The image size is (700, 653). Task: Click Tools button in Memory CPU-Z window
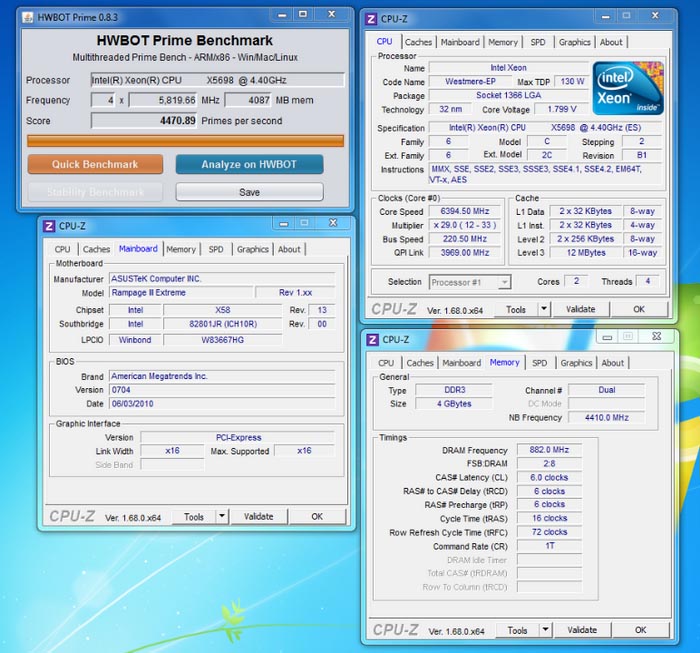tap(517, 630)
